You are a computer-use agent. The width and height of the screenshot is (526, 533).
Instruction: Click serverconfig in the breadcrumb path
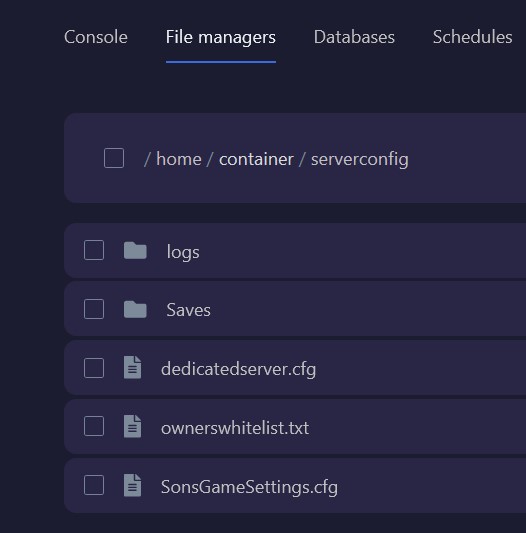click(x=360, y=160)
